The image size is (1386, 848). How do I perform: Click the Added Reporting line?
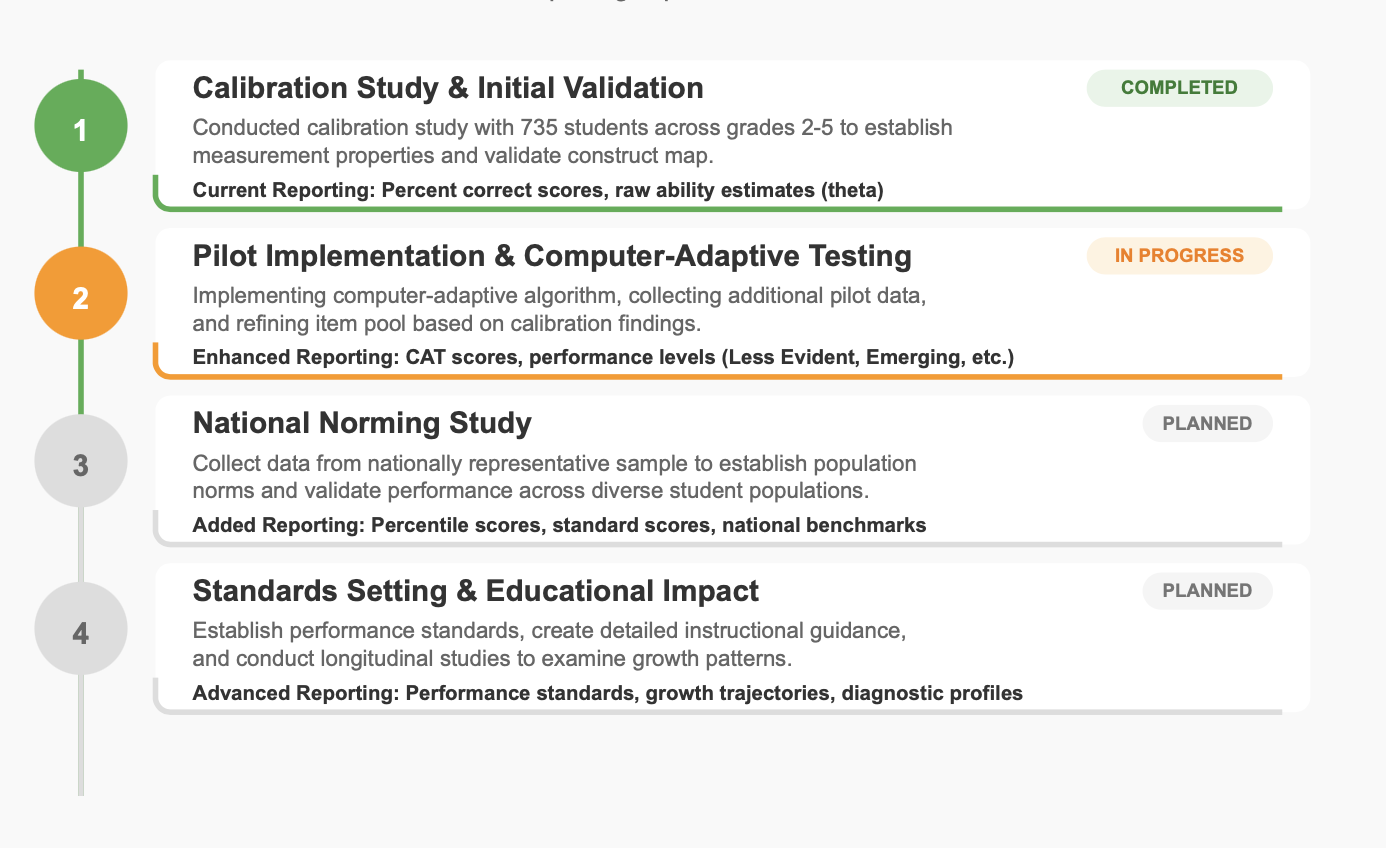click(559, 525)
